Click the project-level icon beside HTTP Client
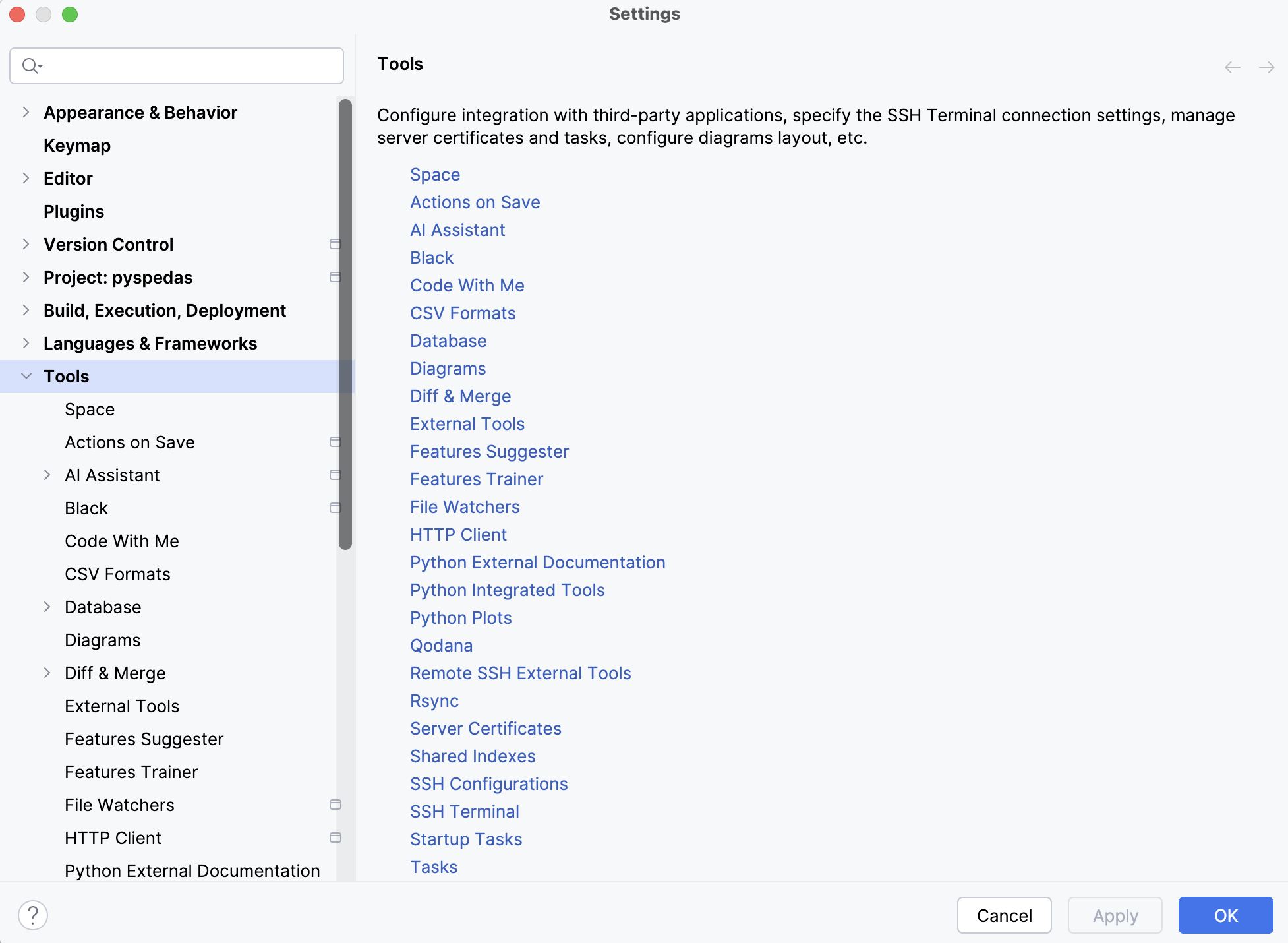Viewport: 1288px width, 943px height. click(335, 837)
